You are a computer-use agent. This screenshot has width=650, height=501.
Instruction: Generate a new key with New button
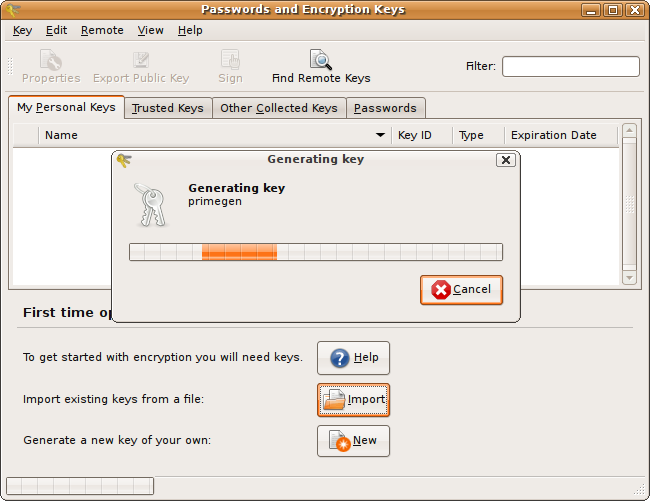click(x=353, y=441)
